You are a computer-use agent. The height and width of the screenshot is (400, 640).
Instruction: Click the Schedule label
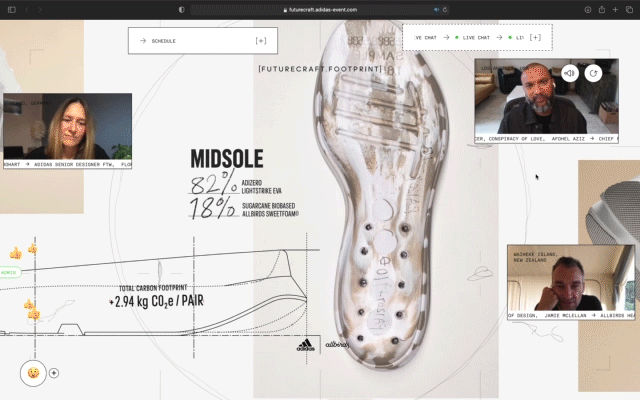(164, 41)
